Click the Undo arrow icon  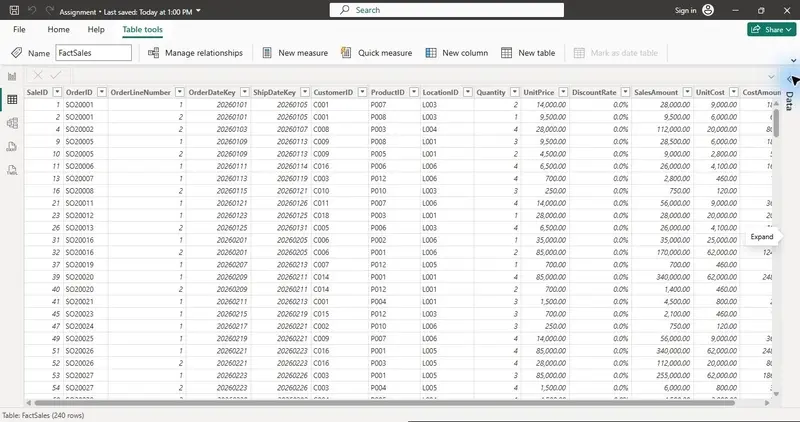click(32, 10)
